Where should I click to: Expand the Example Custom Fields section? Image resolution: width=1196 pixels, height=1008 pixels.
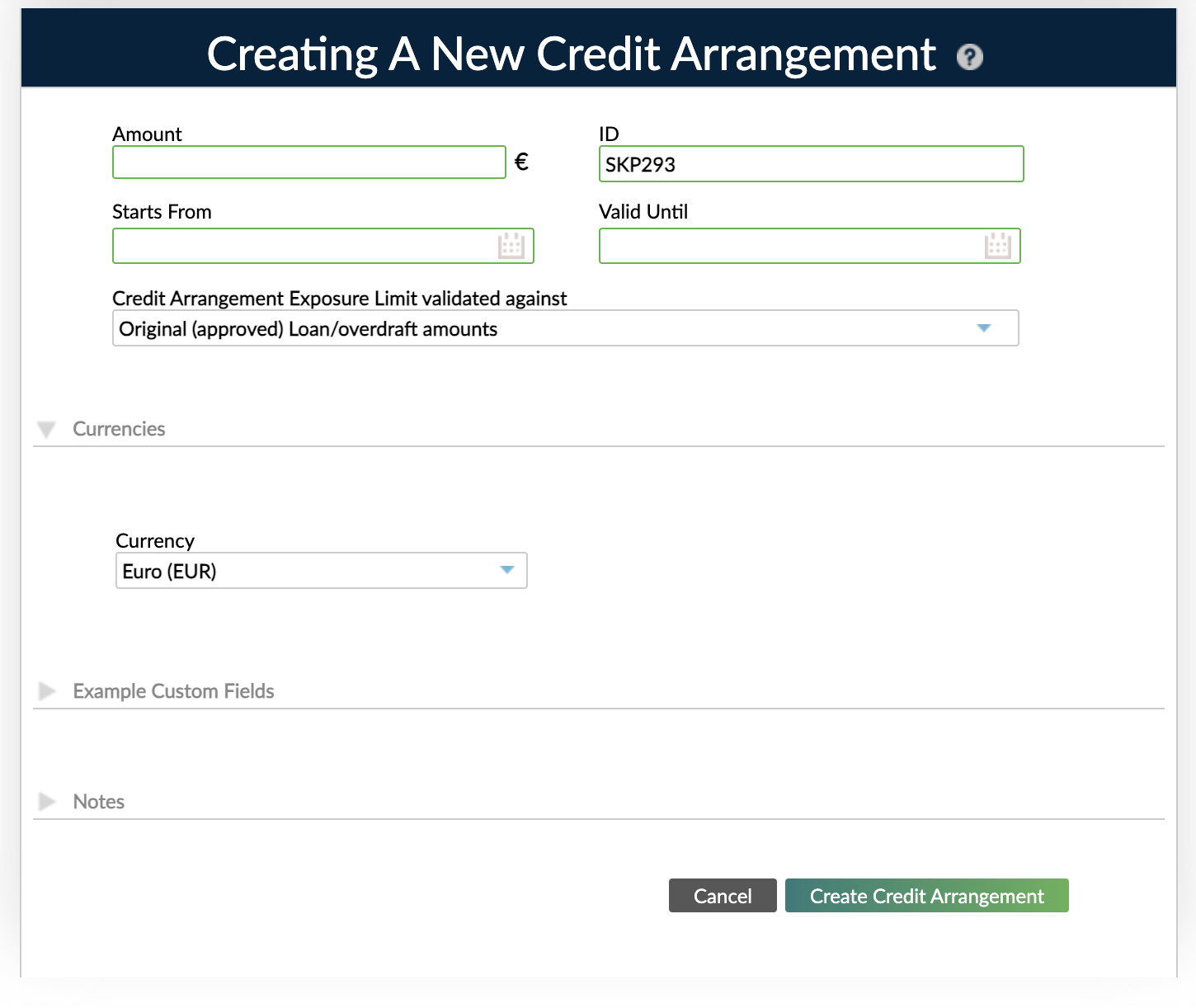pos(46,691)
